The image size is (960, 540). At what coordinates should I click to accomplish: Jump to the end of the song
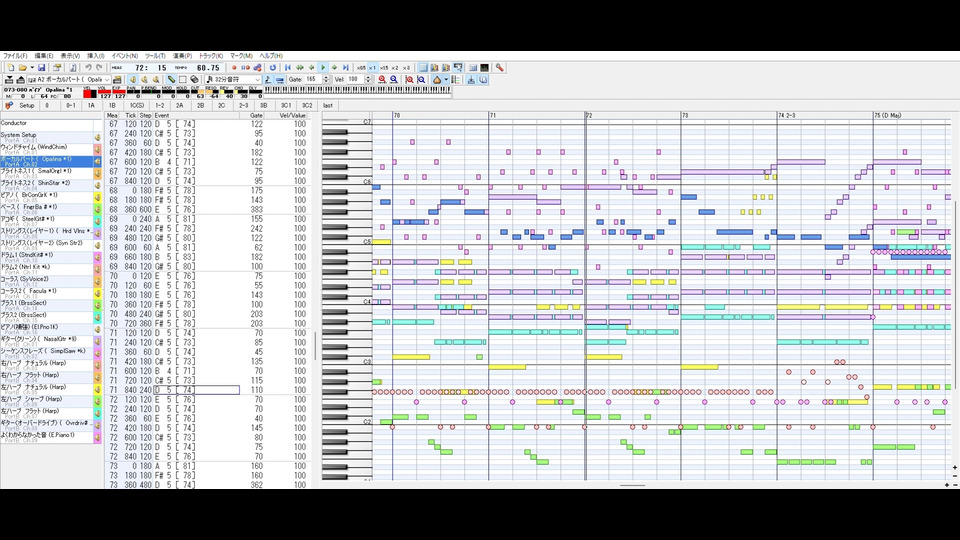coord(346,68)
